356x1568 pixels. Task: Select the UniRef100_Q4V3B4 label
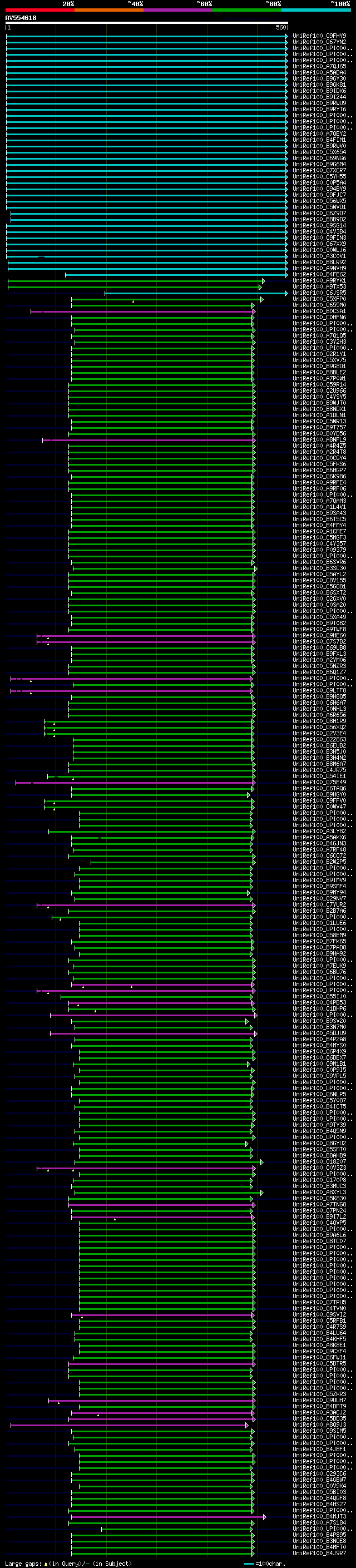pyautogui.click(x=319, y=232)
